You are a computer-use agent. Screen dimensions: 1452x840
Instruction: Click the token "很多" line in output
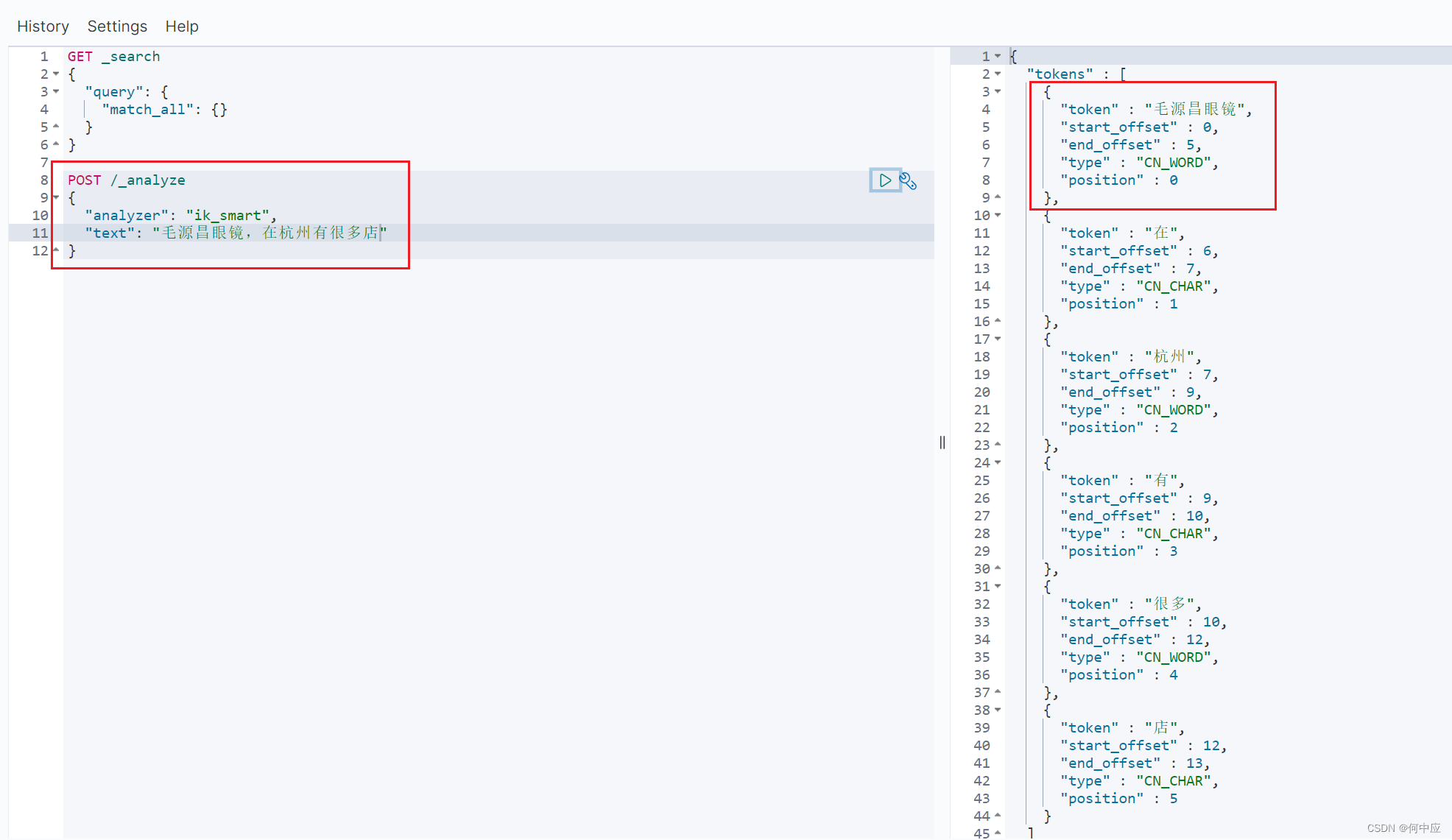click(1131, 604)
